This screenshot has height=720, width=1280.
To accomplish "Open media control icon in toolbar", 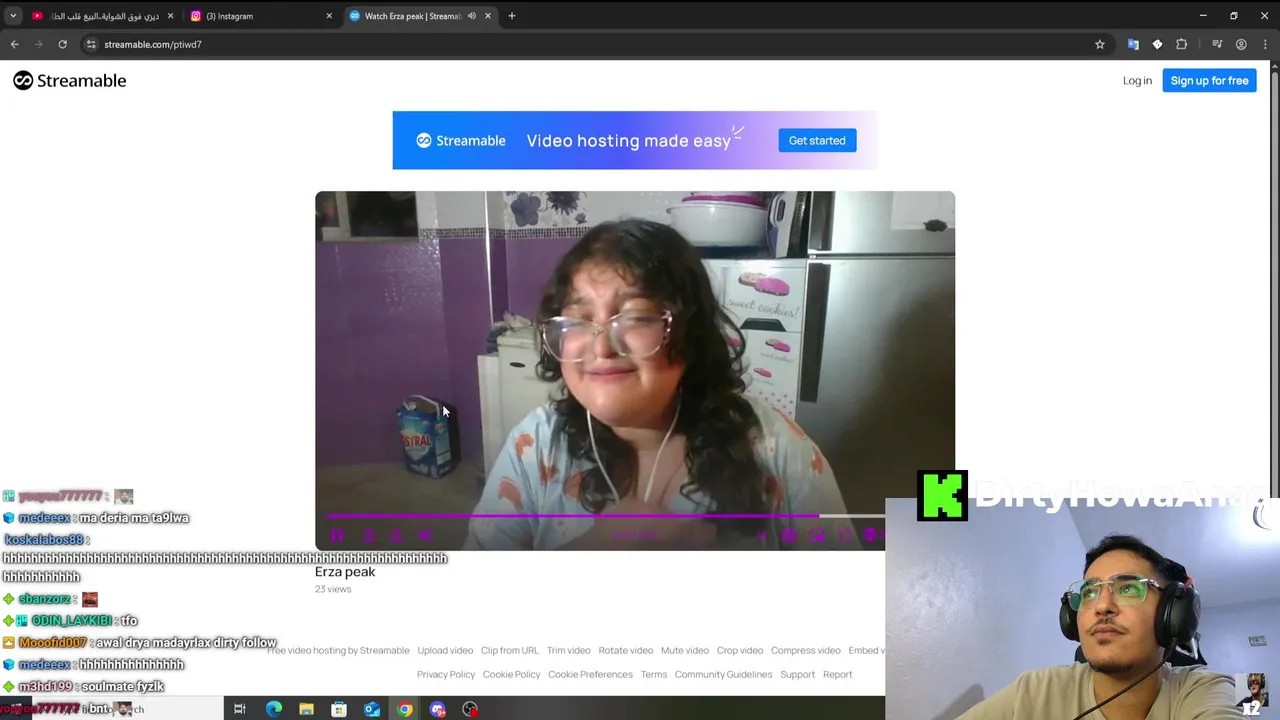I will point(1217,44).
